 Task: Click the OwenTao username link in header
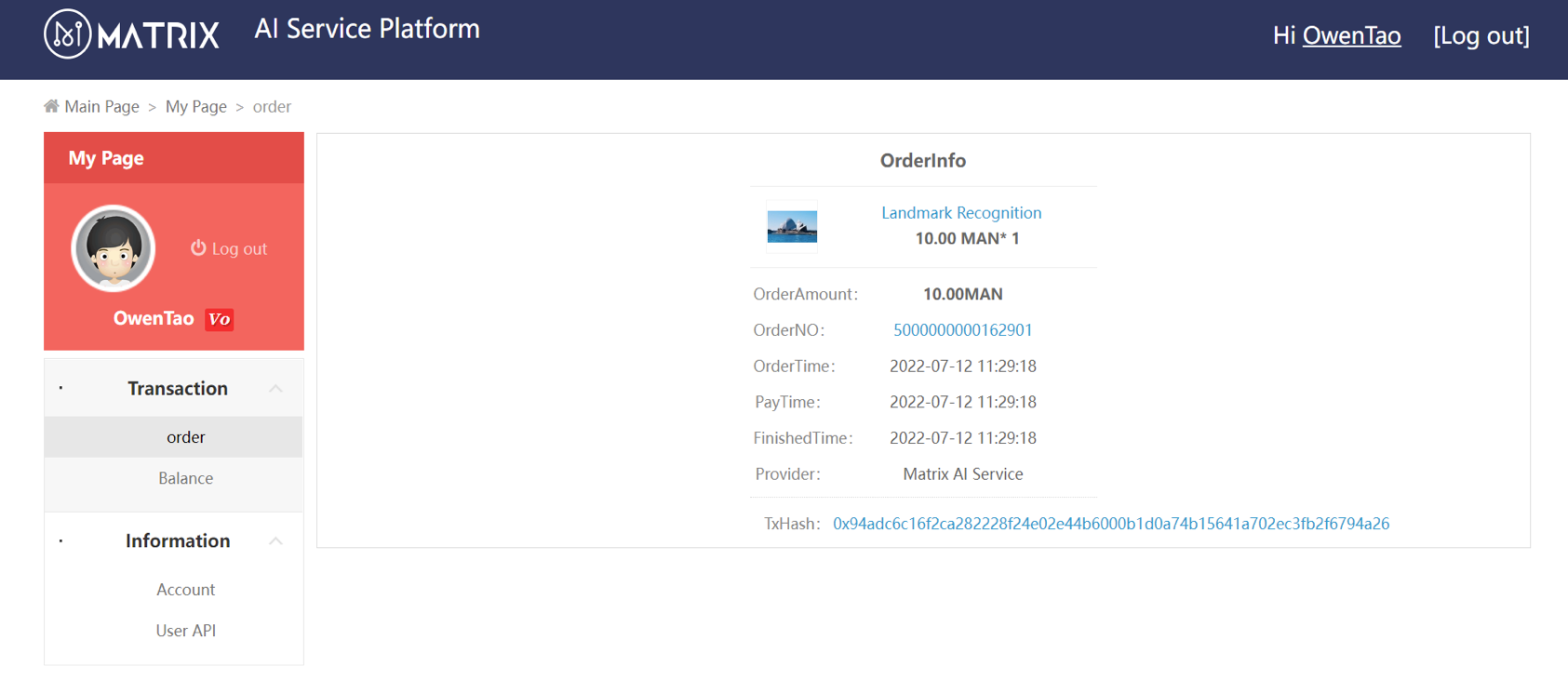(x=1351, y=35)
